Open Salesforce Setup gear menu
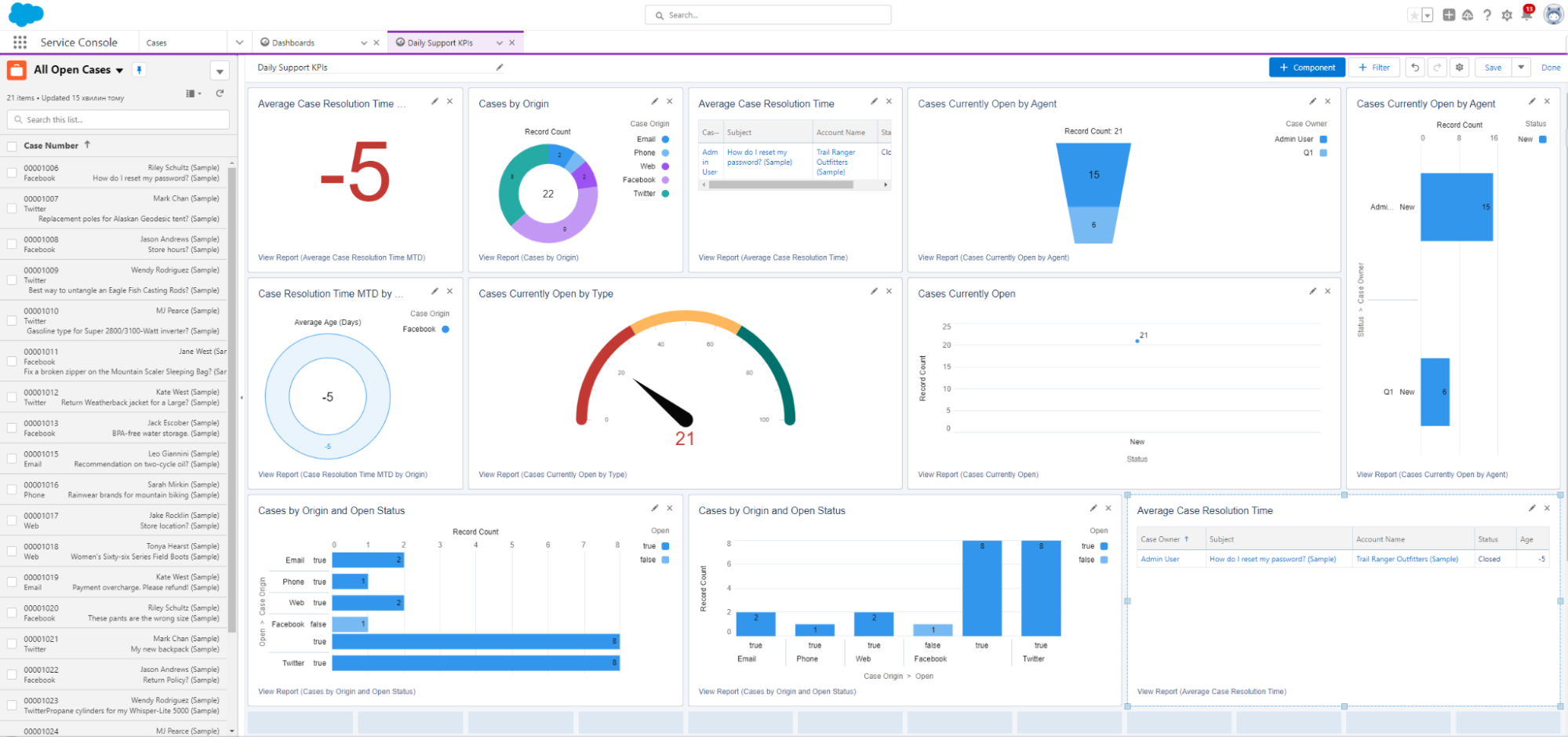1568x737 pixels. point(1506,14)
